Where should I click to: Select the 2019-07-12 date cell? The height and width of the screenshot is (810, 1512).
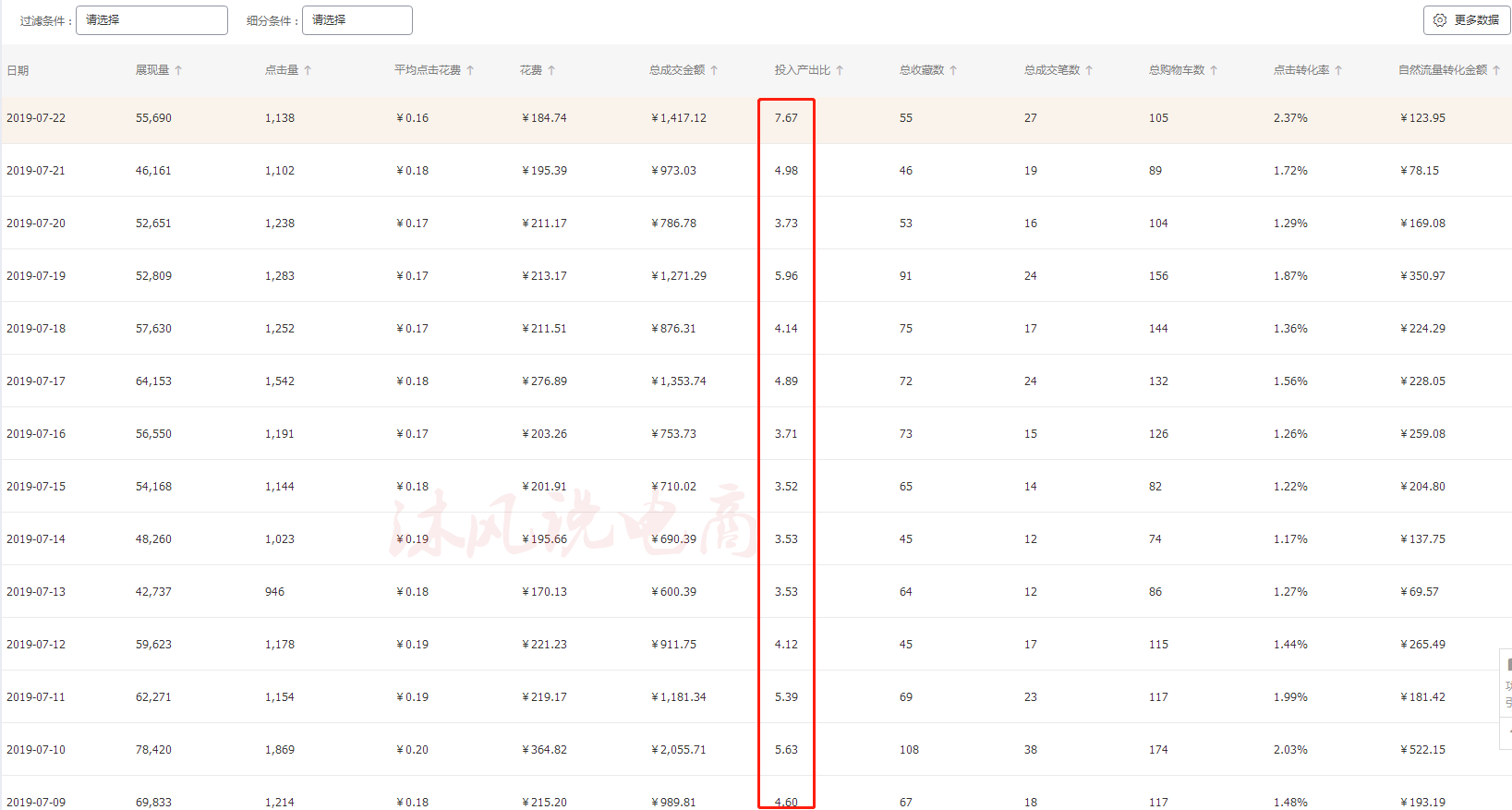36,645
